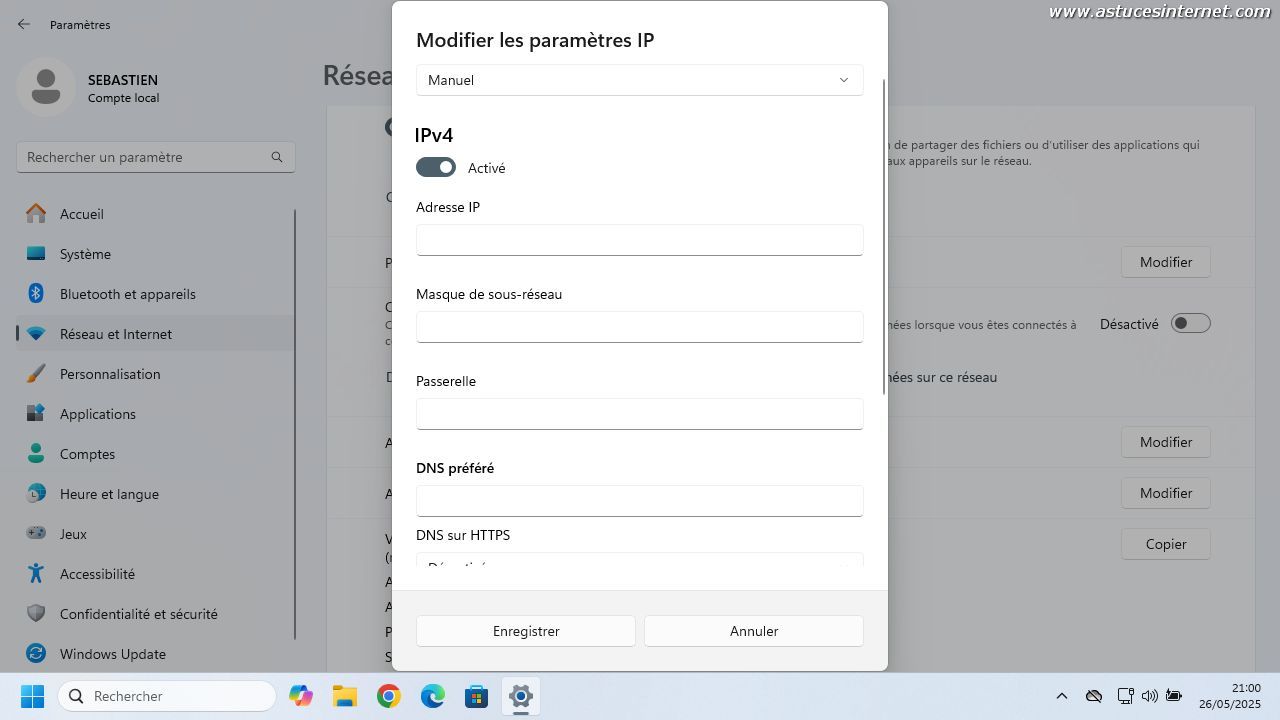This screenshot has width=1280, height=720.
Task: Click the OneDrive cloud tray icon
Action: 1094,696
